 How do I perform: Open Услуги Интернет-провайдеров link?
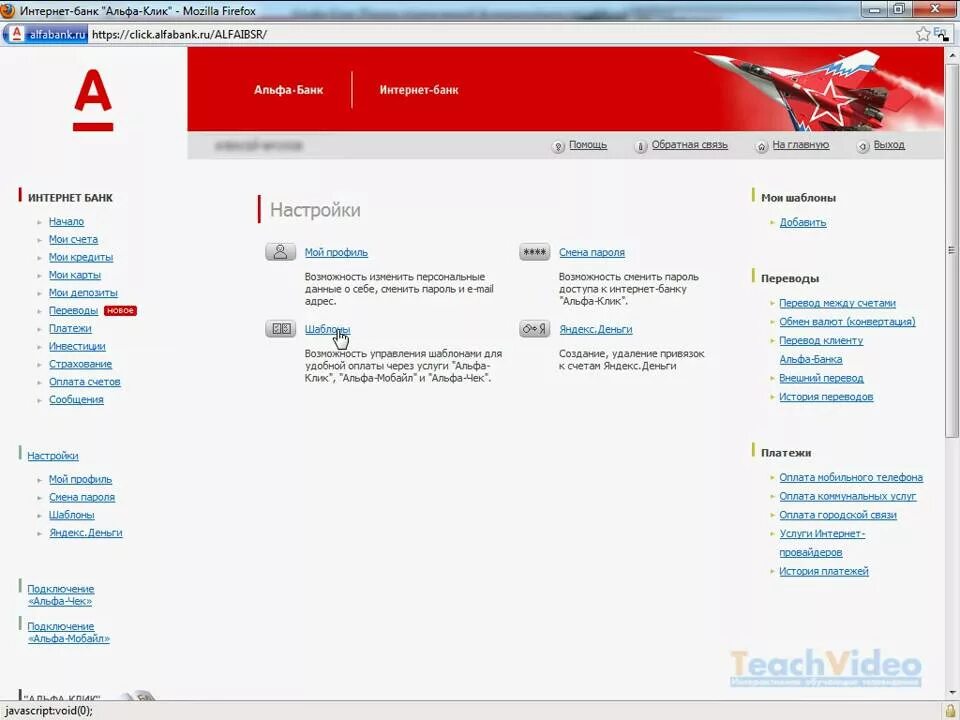coord(822,543)
